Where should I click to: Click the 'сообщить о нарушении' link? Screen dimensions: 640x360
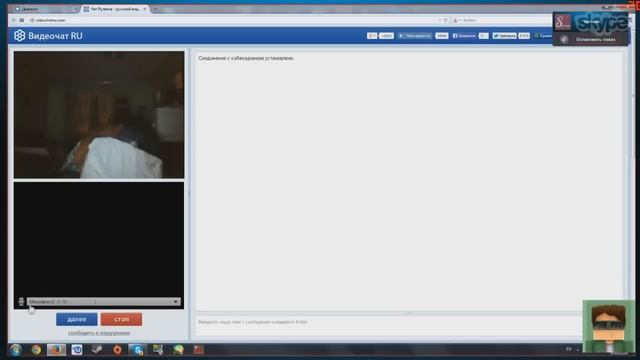pos(99,333)
